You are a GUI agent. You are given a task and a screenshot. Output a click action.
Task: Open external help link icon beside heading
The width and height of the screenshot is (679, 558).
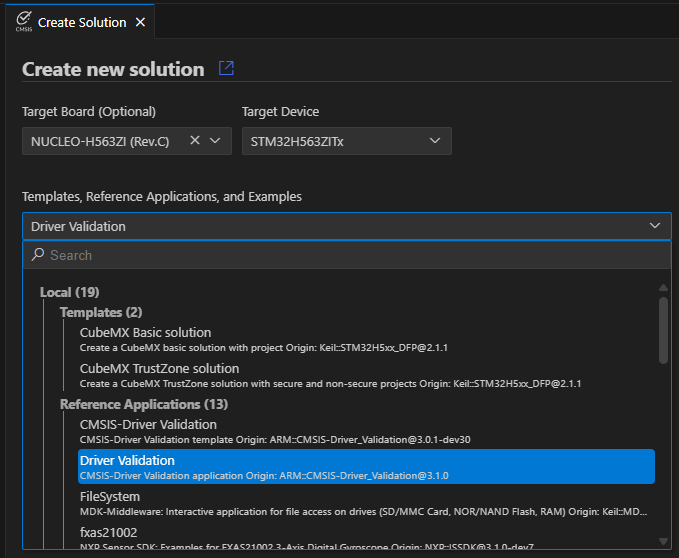pos(226,69)
